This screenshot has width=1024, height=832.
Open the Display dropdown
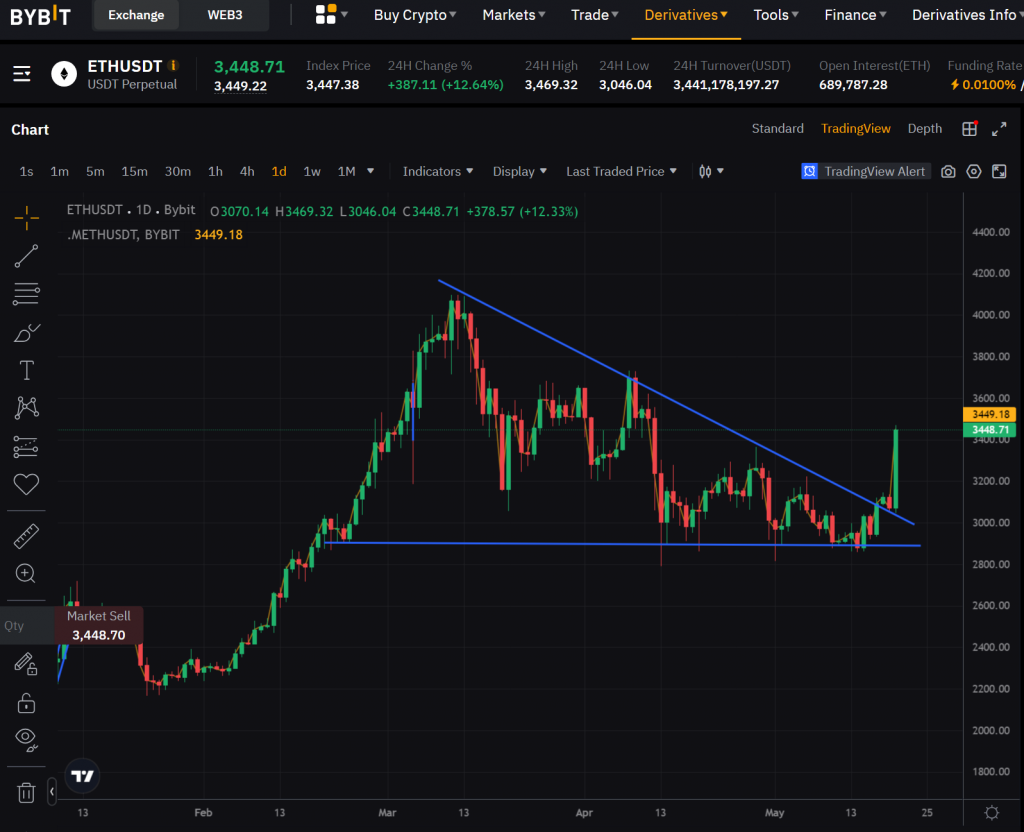click(519, 172)
